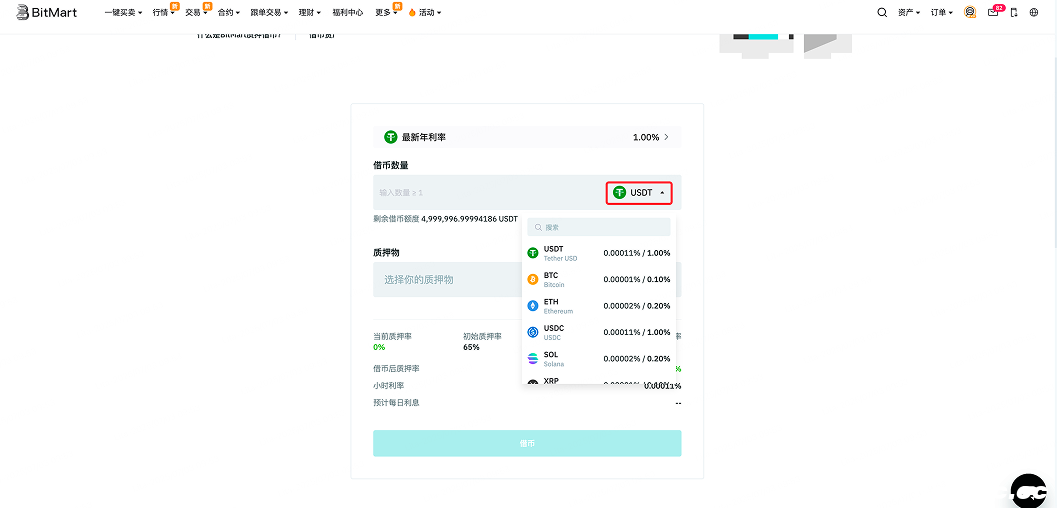Open the search magnifier in the header
This screenshot has width=1057, height=508.
(x=882, y=13)
